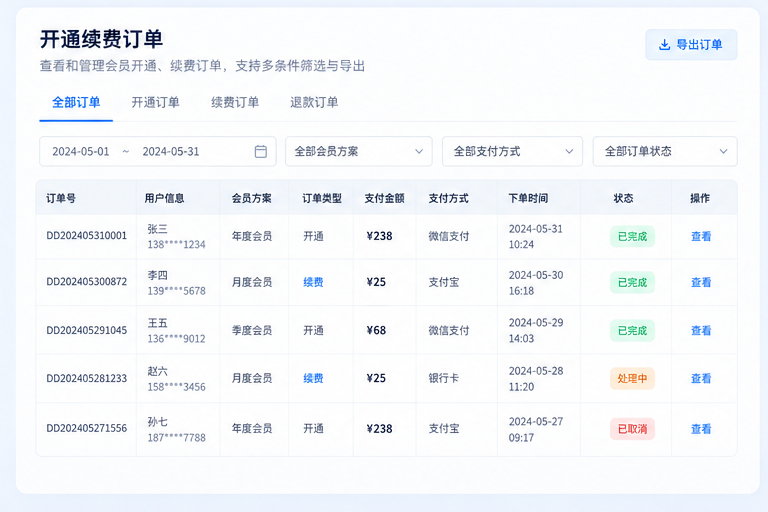Click the 导出订单 button
Viewport: 768px width, 512px height.
point(691,45)
